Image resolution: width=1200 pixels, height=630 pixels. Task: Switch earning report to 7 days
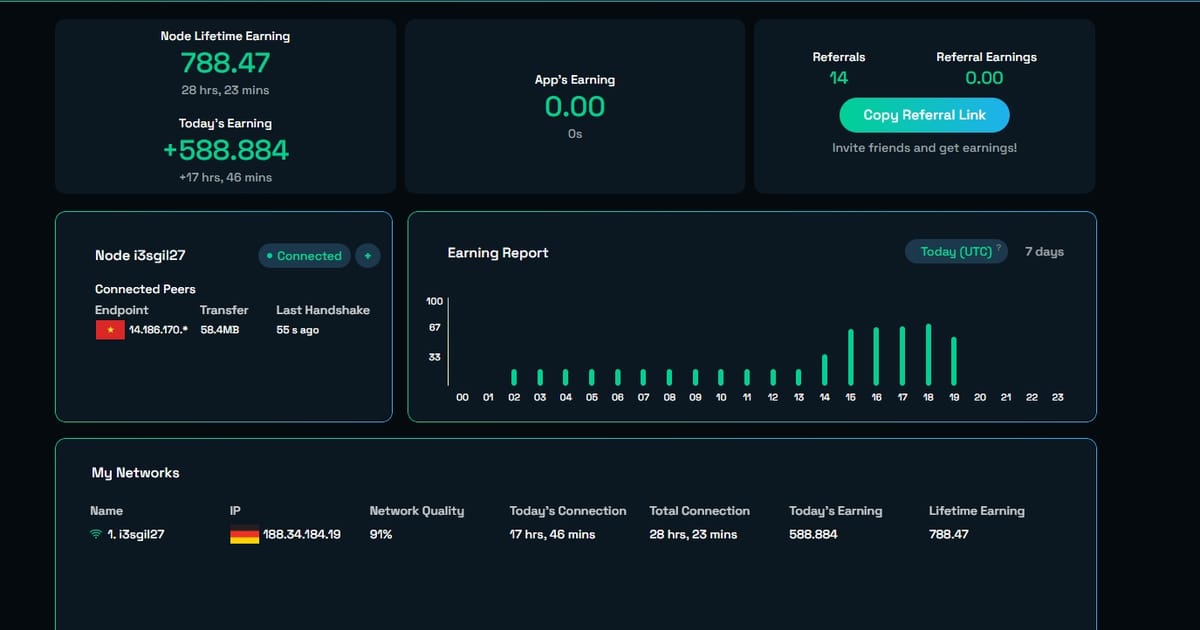point(1044,252)
